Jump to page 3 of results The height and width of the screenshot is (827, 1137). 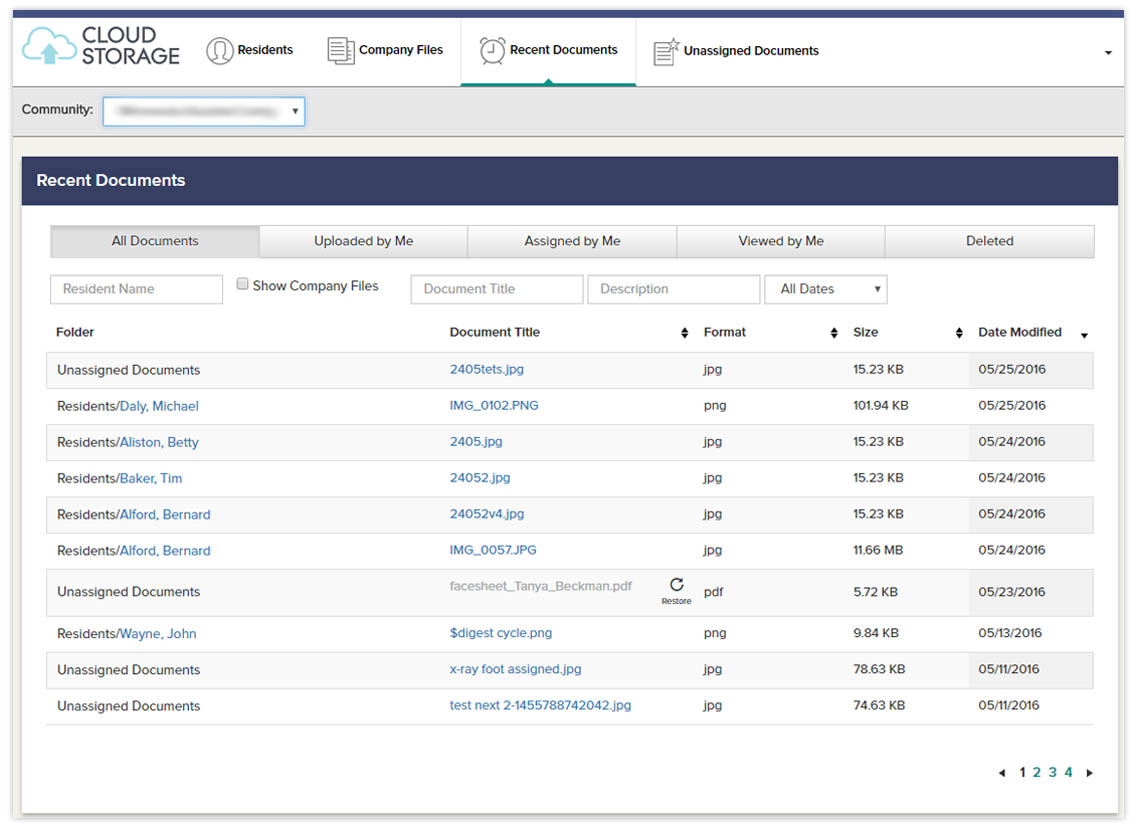click(1052, 773)
